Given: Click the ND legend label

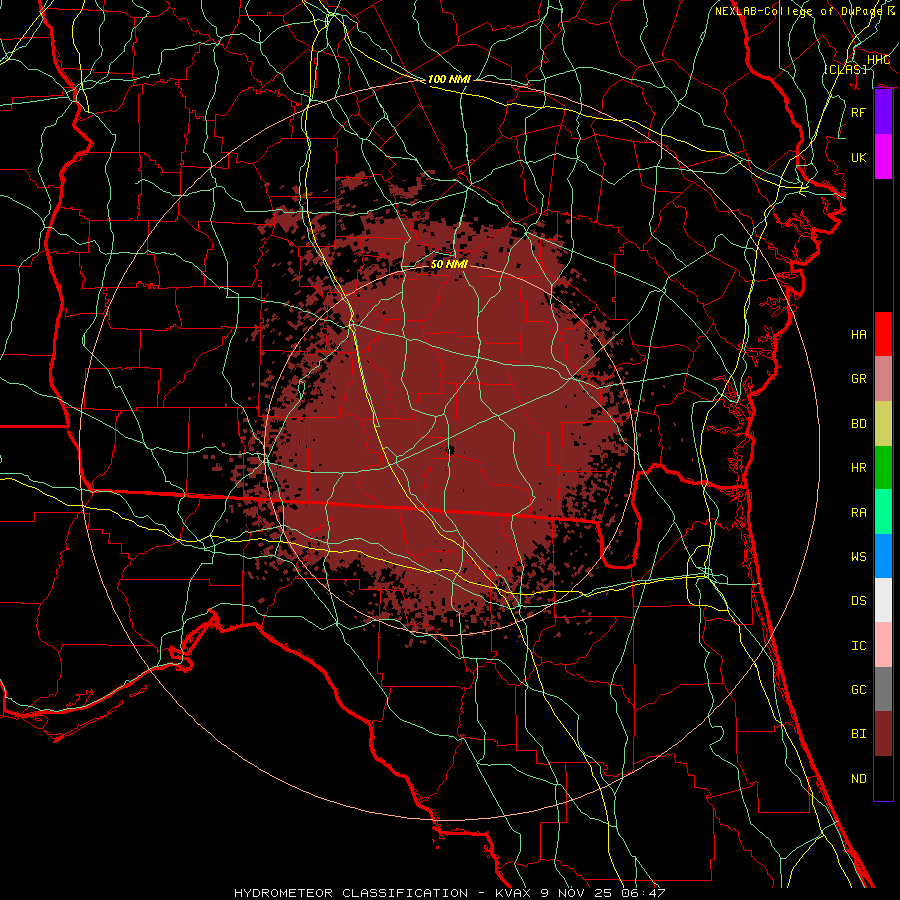Looking at the screenshot, I should click(x=858, y=779).
